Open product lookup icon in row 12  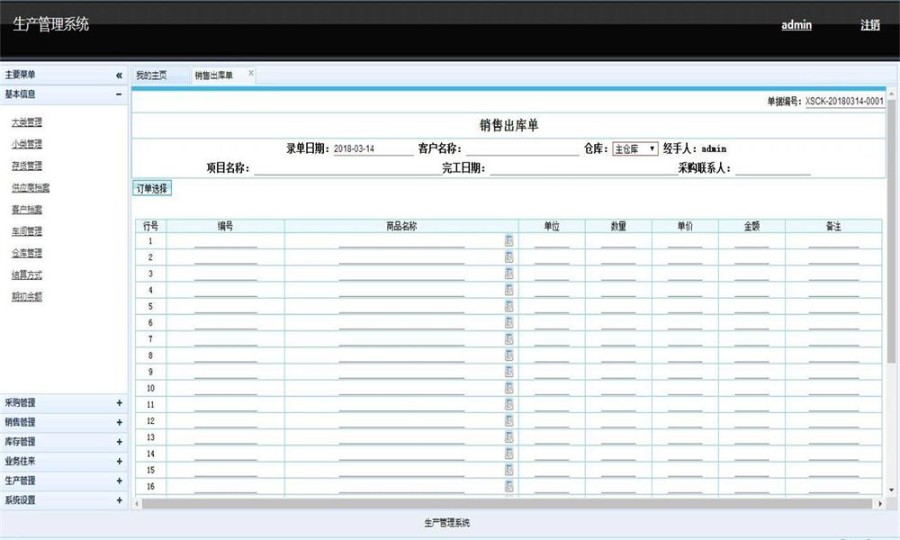pos(509,421)
